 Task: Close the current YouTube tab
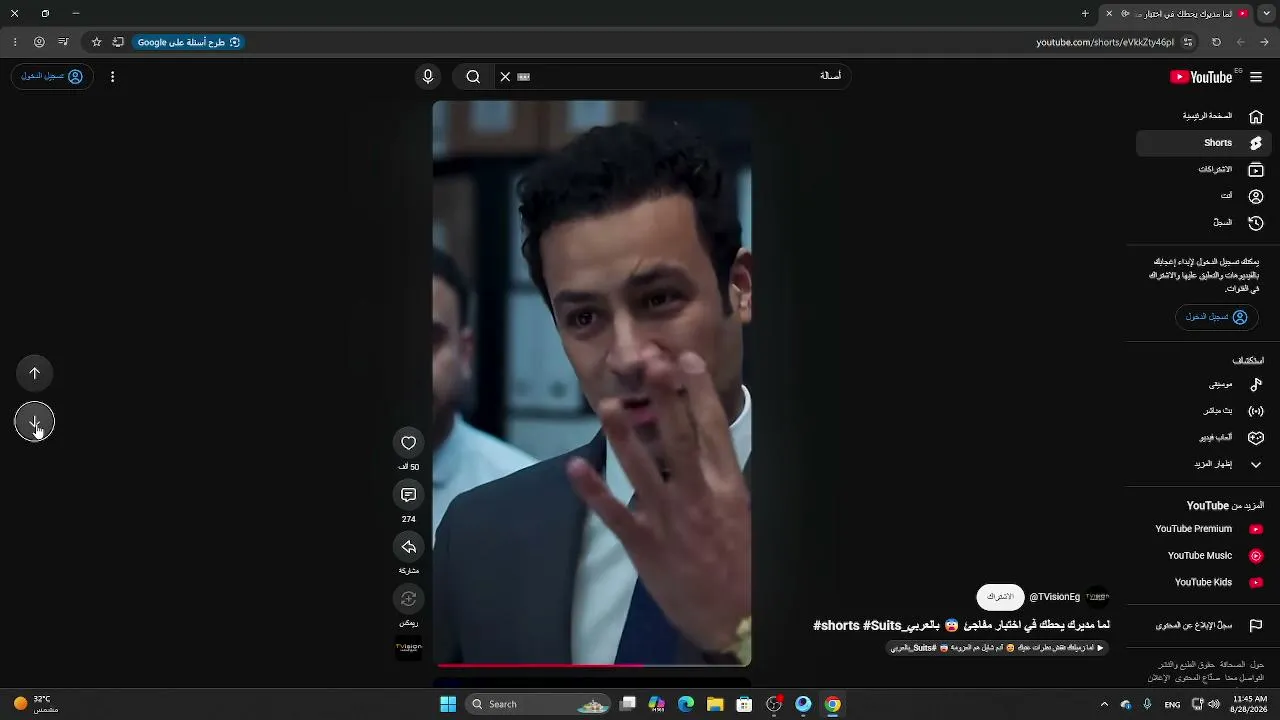coord(1109,13)
